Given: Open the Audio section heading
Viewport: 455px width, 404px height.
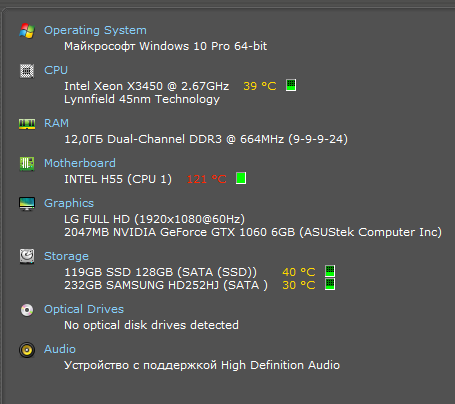Looking at the screenshot, I should point(60,349).
